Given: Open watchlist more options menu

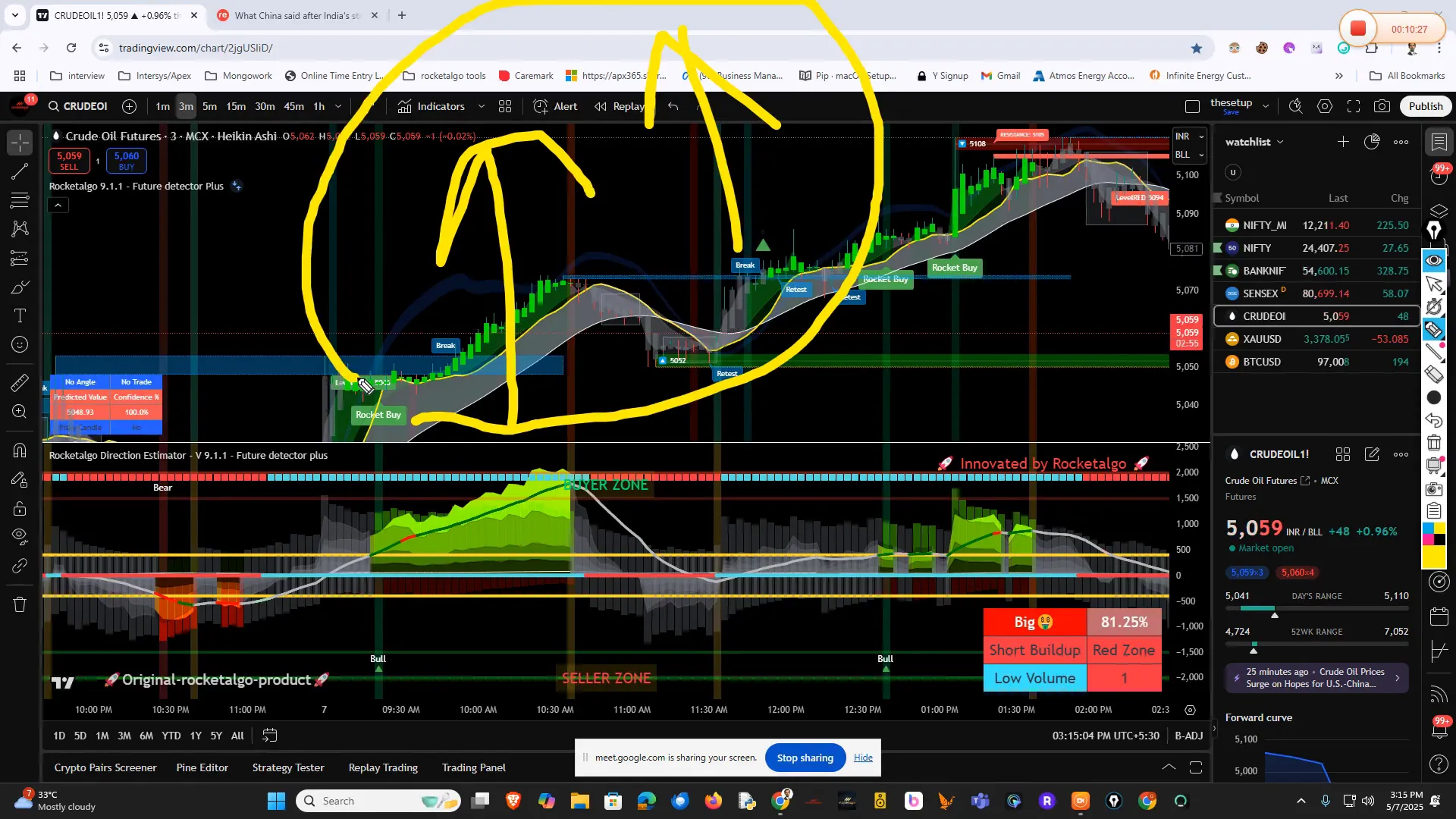Looking at the screenshot, I should (x=1401, y=142).
